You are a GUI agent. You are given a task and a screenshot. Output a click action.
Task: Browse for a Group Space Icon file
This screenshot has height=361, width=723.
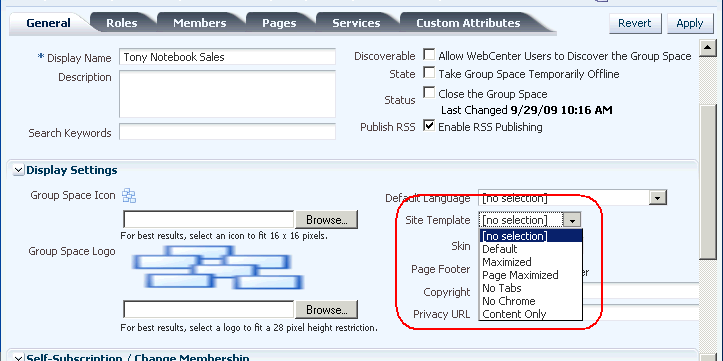tap(326, 219)
